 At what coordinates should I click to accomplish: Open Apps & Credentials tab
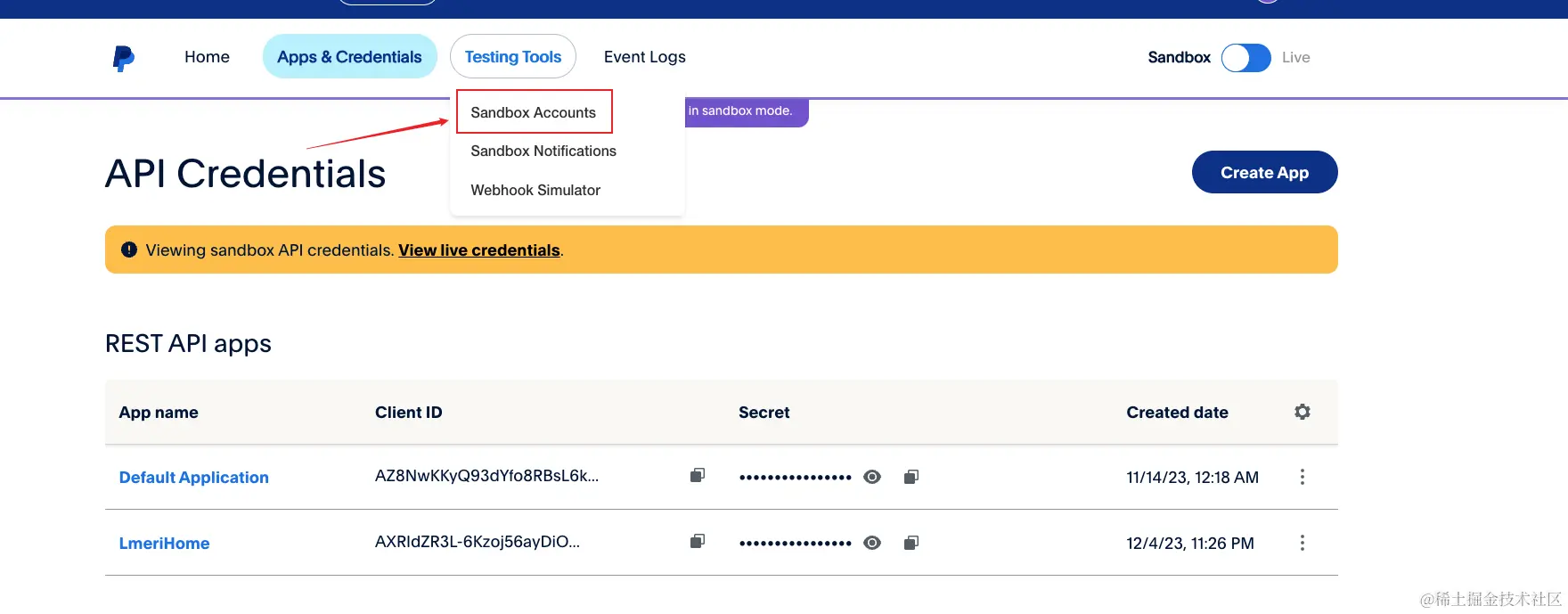349,57
